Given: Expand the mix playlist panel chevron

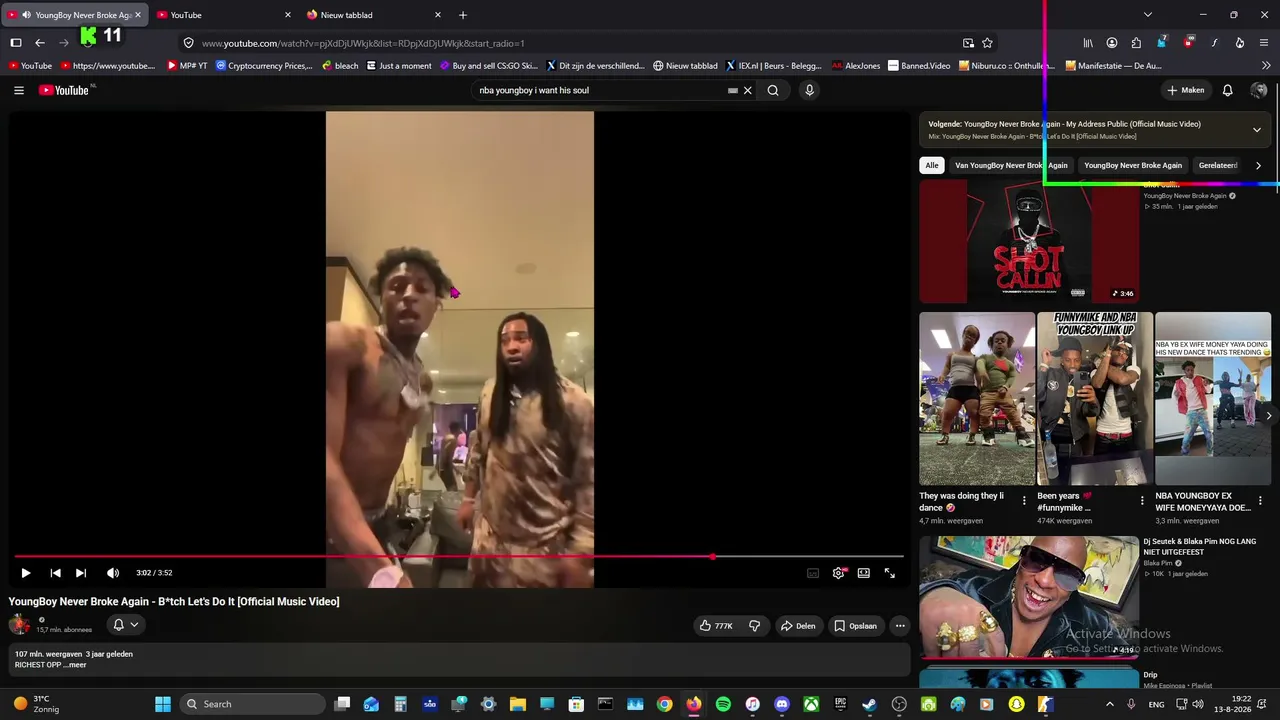Looking at the screenshot, I should pyautogui.click(x=1257, y=130).
